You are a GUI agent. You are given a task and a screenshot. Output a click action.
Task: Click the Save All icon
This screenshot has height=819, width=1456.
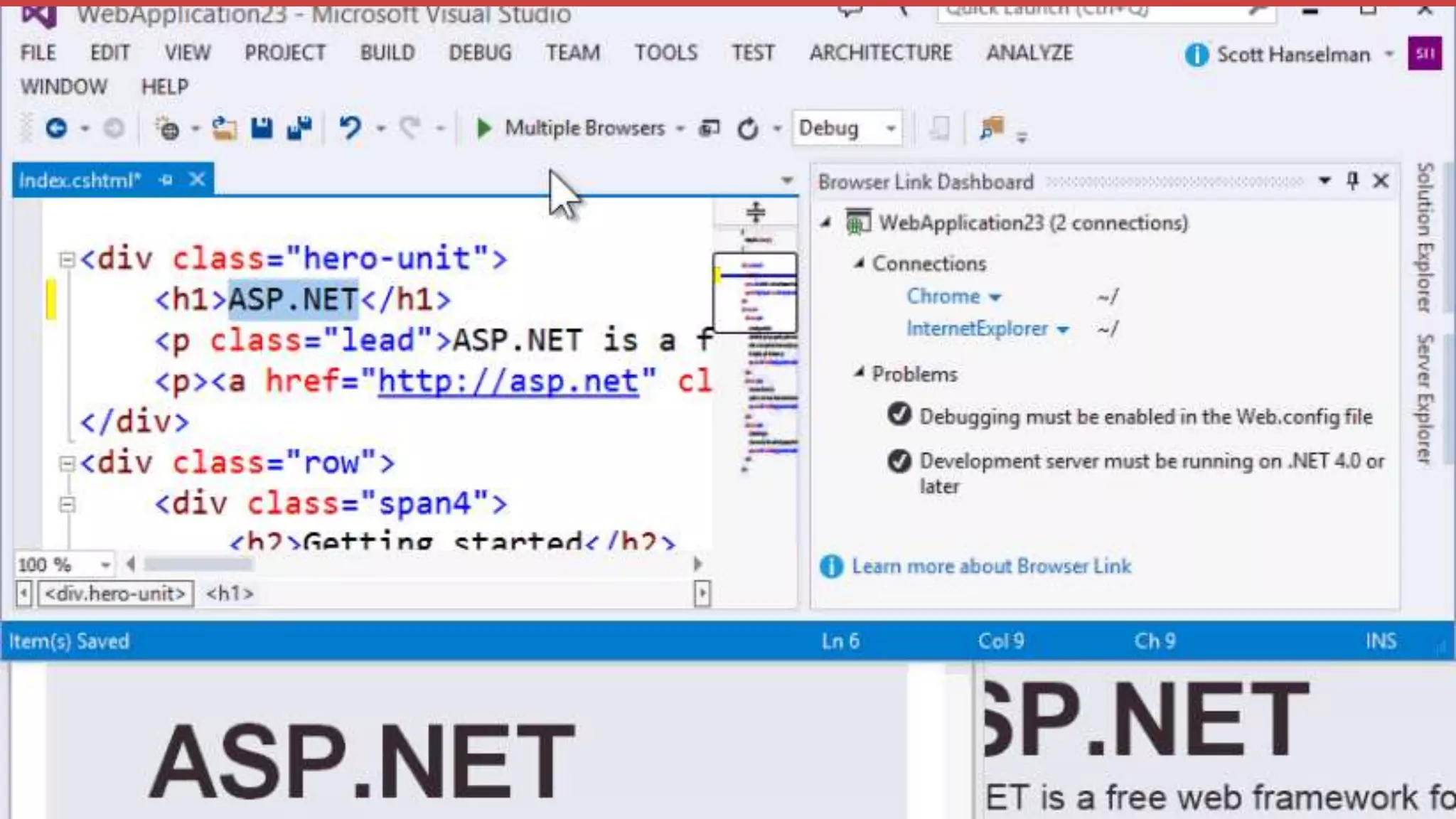299,129
